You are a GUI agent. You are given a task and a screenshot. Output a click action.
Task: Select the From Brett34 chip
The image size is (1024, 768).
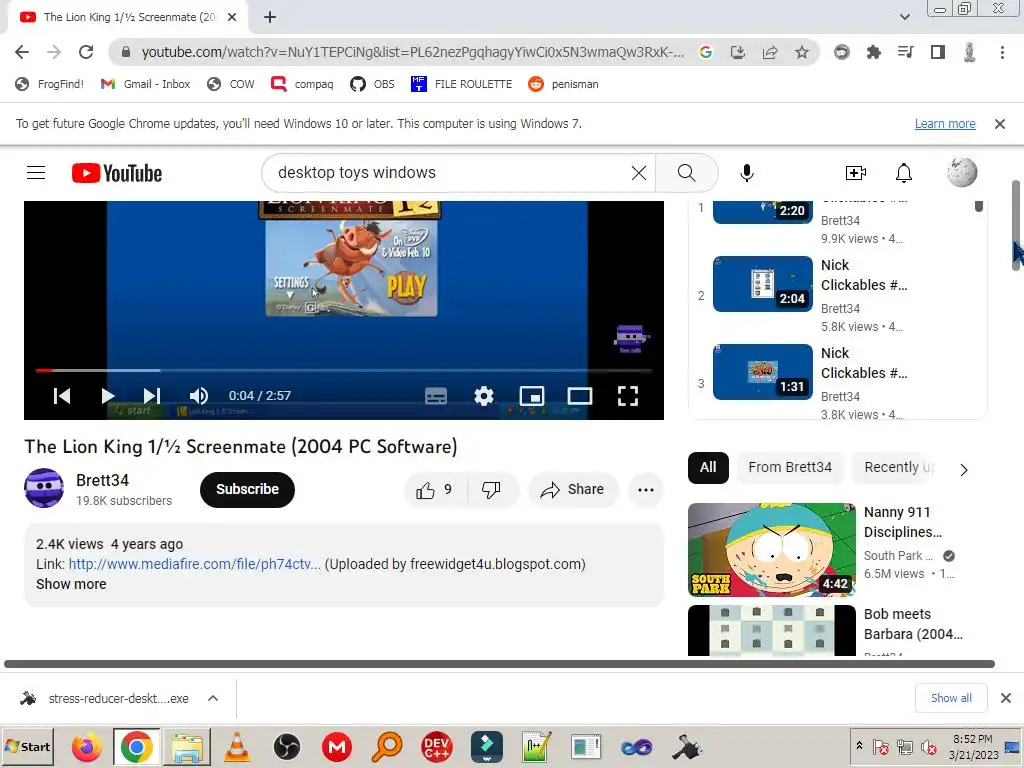tap(790, 468)
